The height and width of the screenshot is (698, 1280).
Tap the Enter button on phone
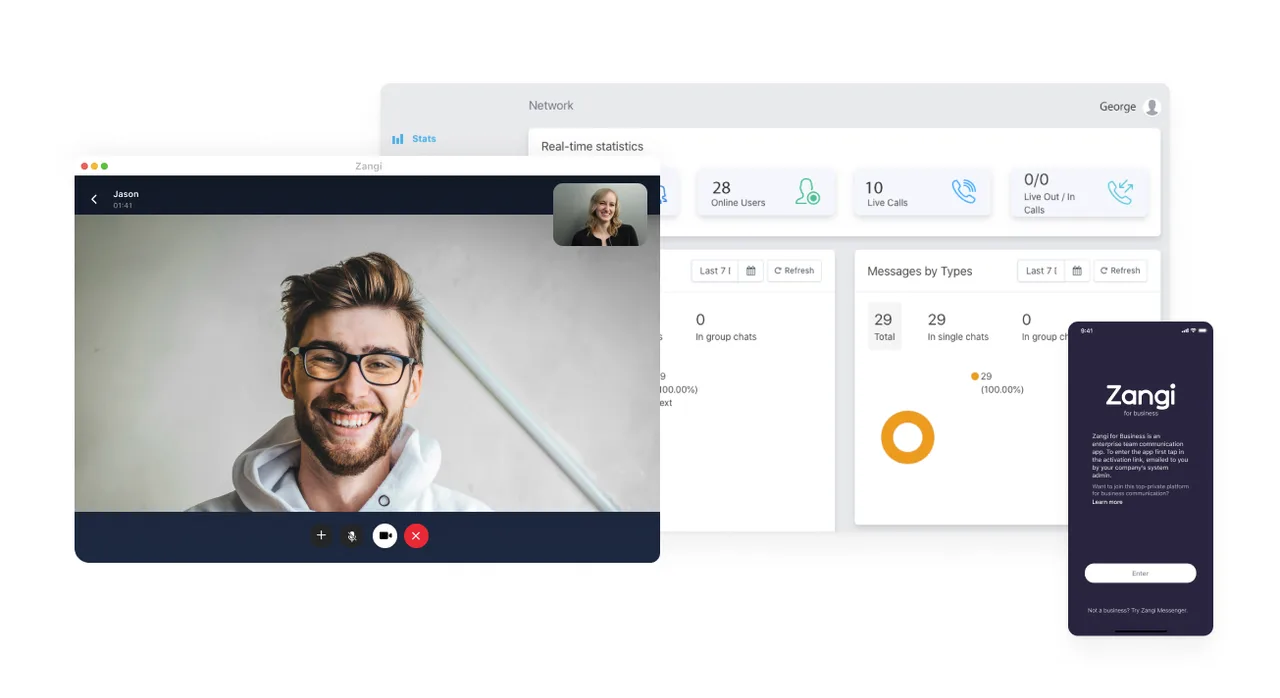[1140, 573]
